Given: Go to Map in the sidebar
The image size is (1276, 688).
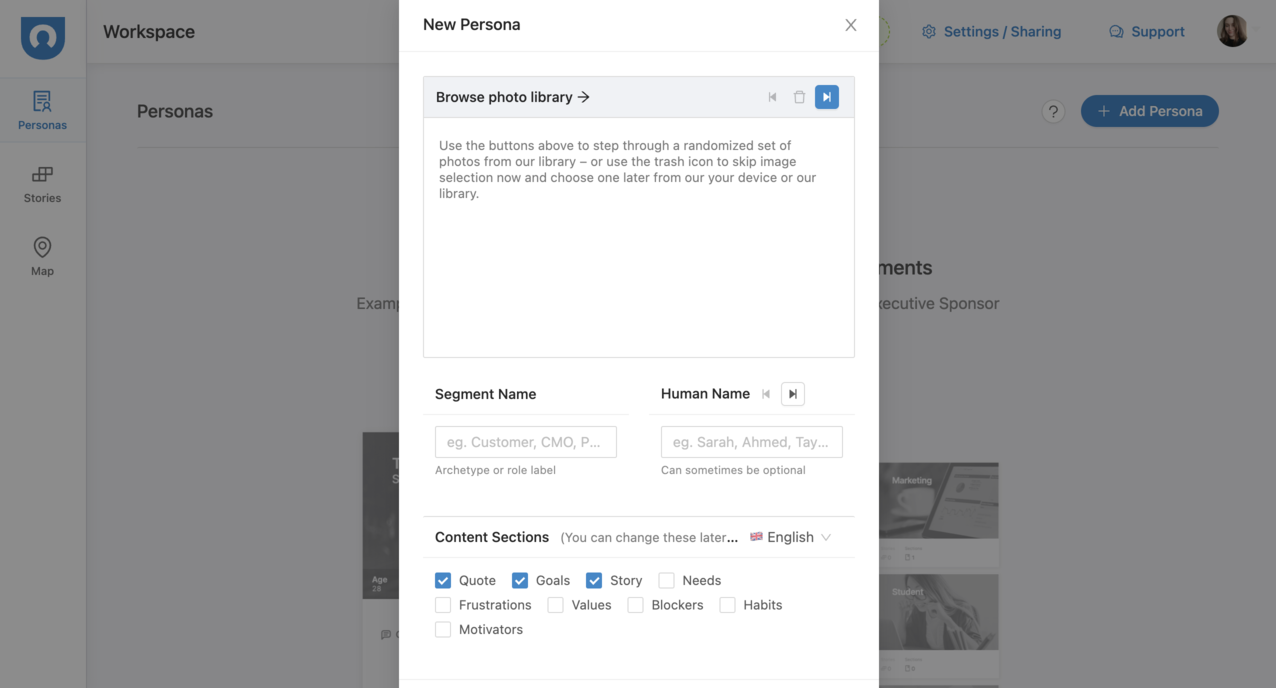Looking at the screenshot, I should point(42,257).
